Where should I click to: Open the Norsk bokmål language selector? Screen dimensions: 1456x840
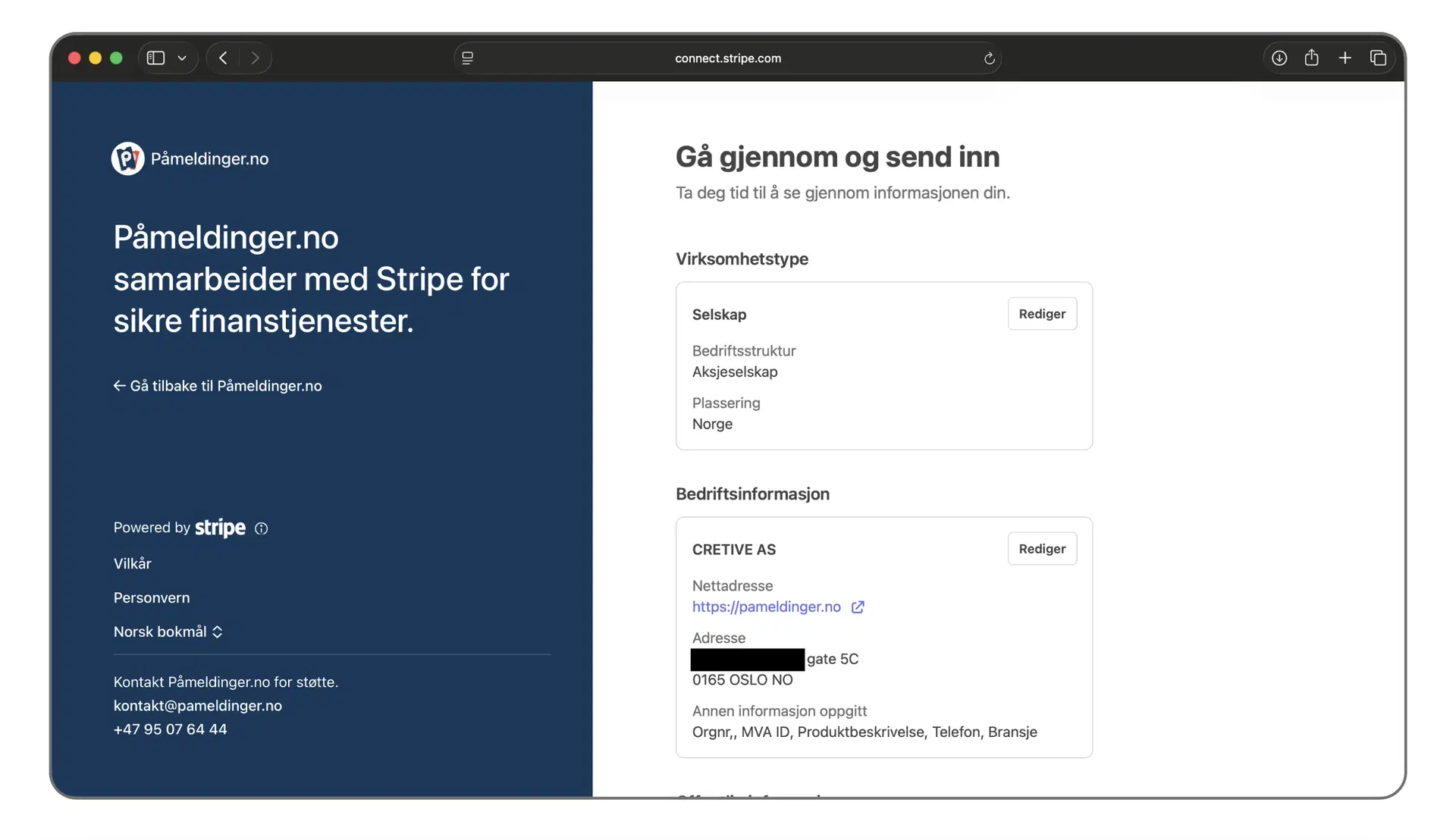tap(168, 632)
